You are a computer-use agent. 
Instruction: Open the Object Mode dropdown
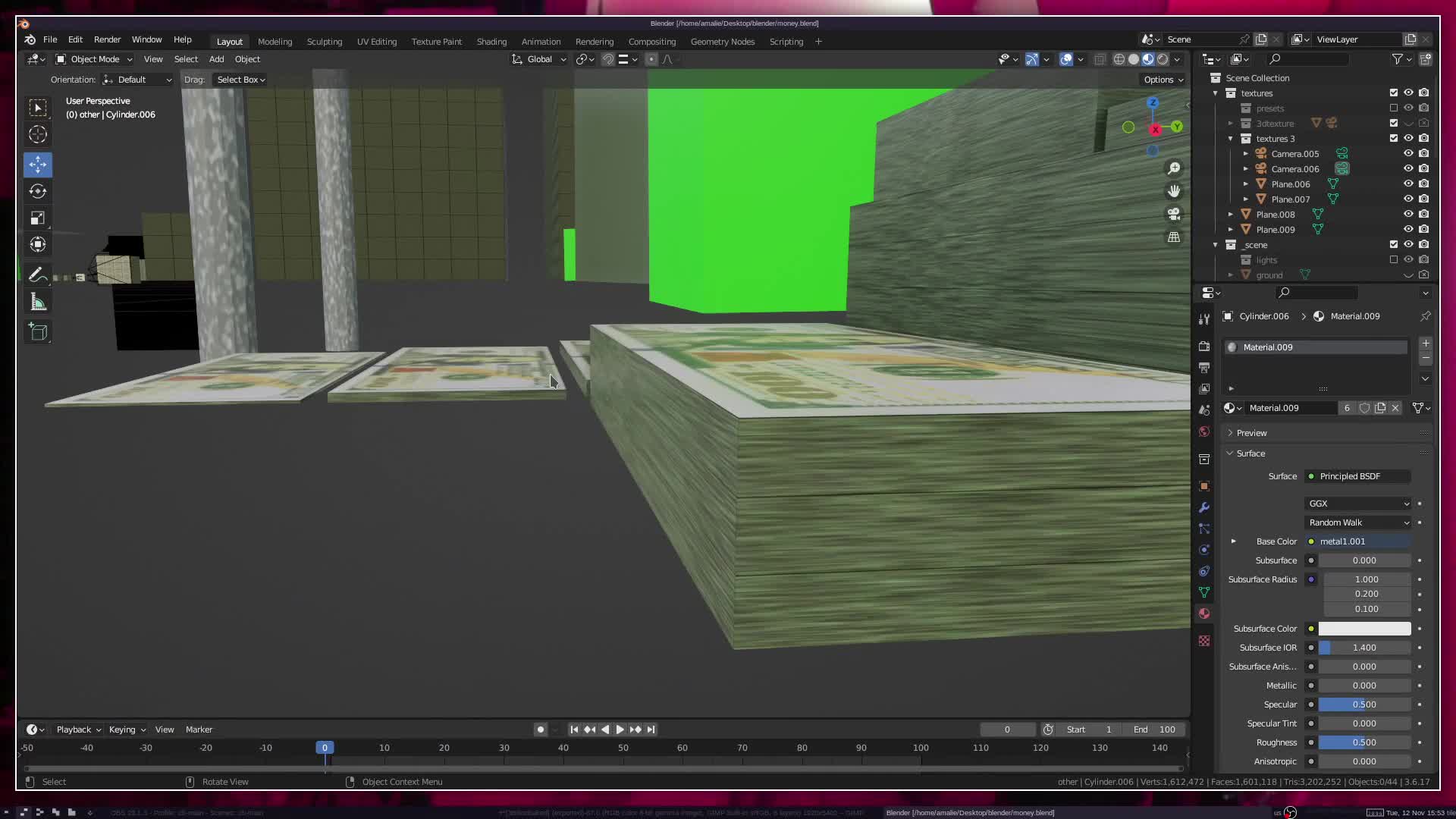click(94, 59)
